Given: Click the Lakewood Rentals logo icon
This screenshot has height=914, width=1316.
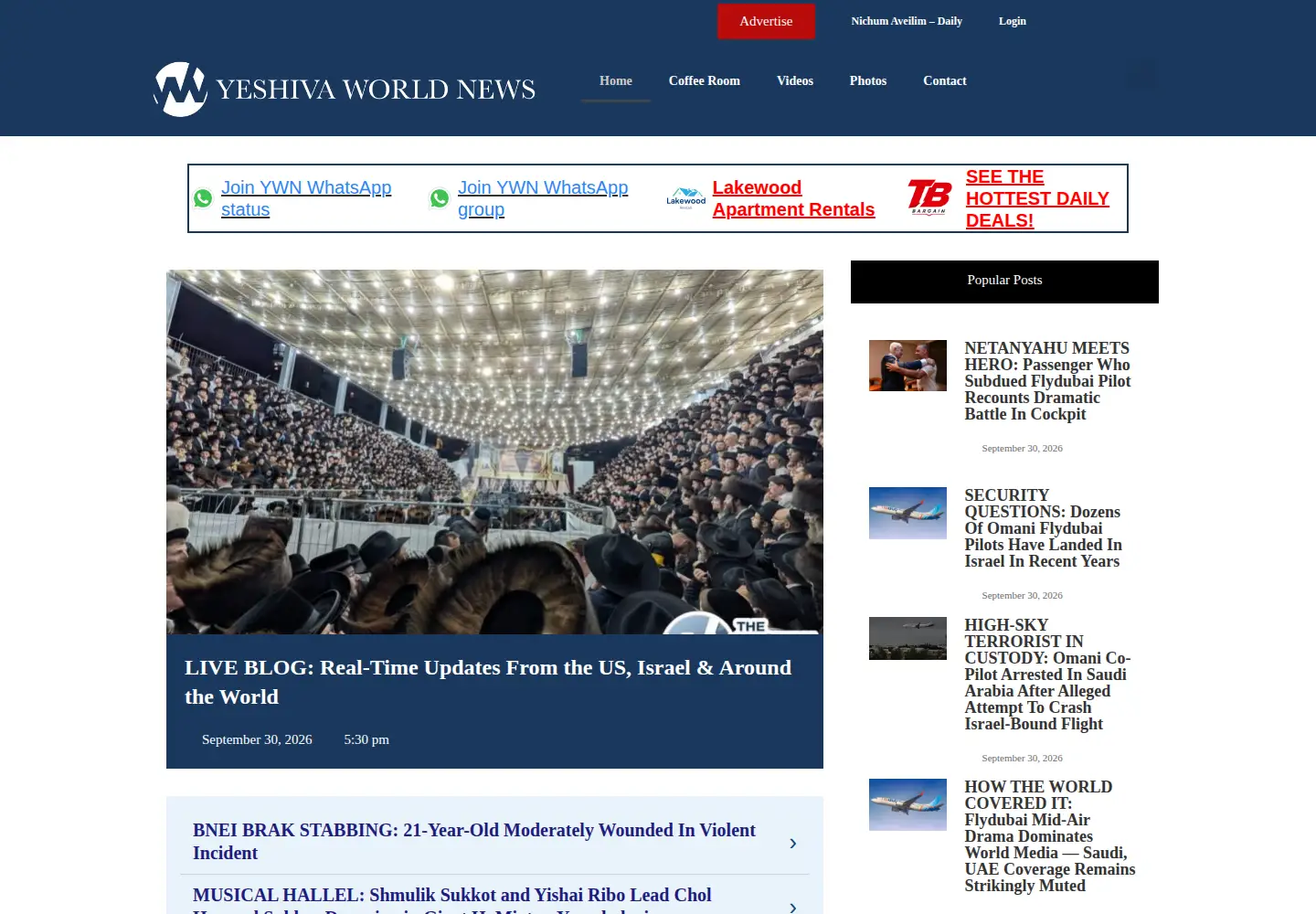Looking at the screenshot, I should [685, 198].
